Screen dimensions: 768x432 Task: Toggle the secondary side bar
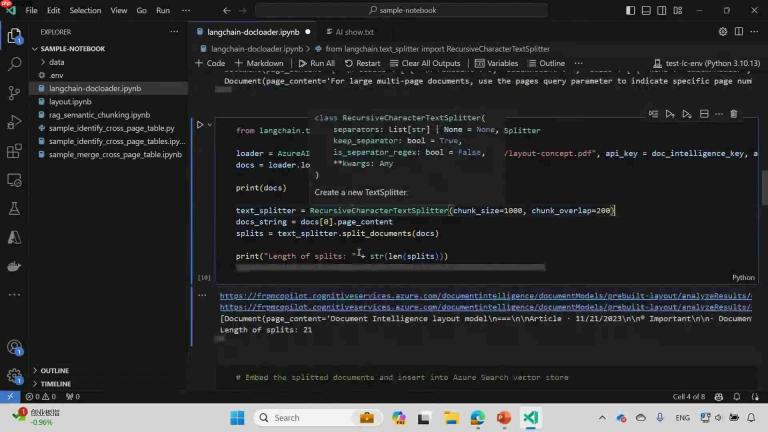(x=662, y=10)
